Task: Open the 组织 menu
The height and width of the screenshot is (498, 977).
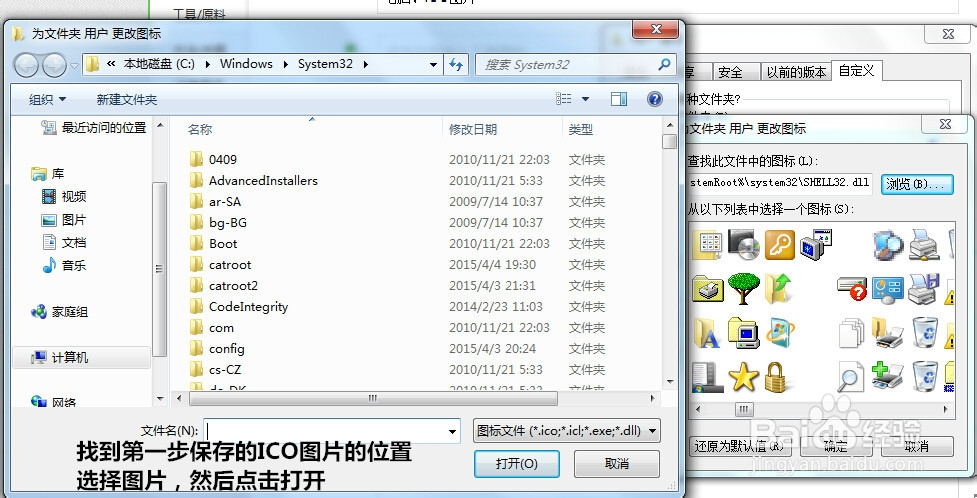Action: click(x=47, y=99)
